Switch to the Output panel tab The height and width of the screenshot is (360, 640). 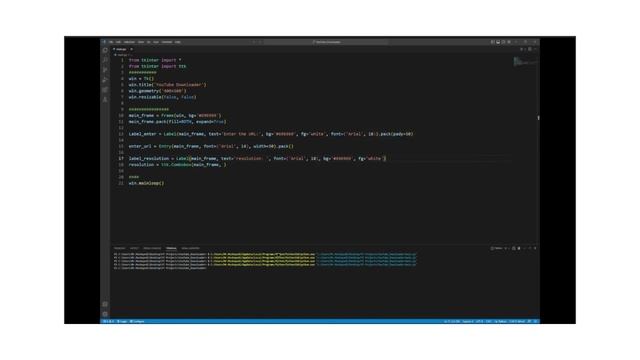[x=134, y=248]
